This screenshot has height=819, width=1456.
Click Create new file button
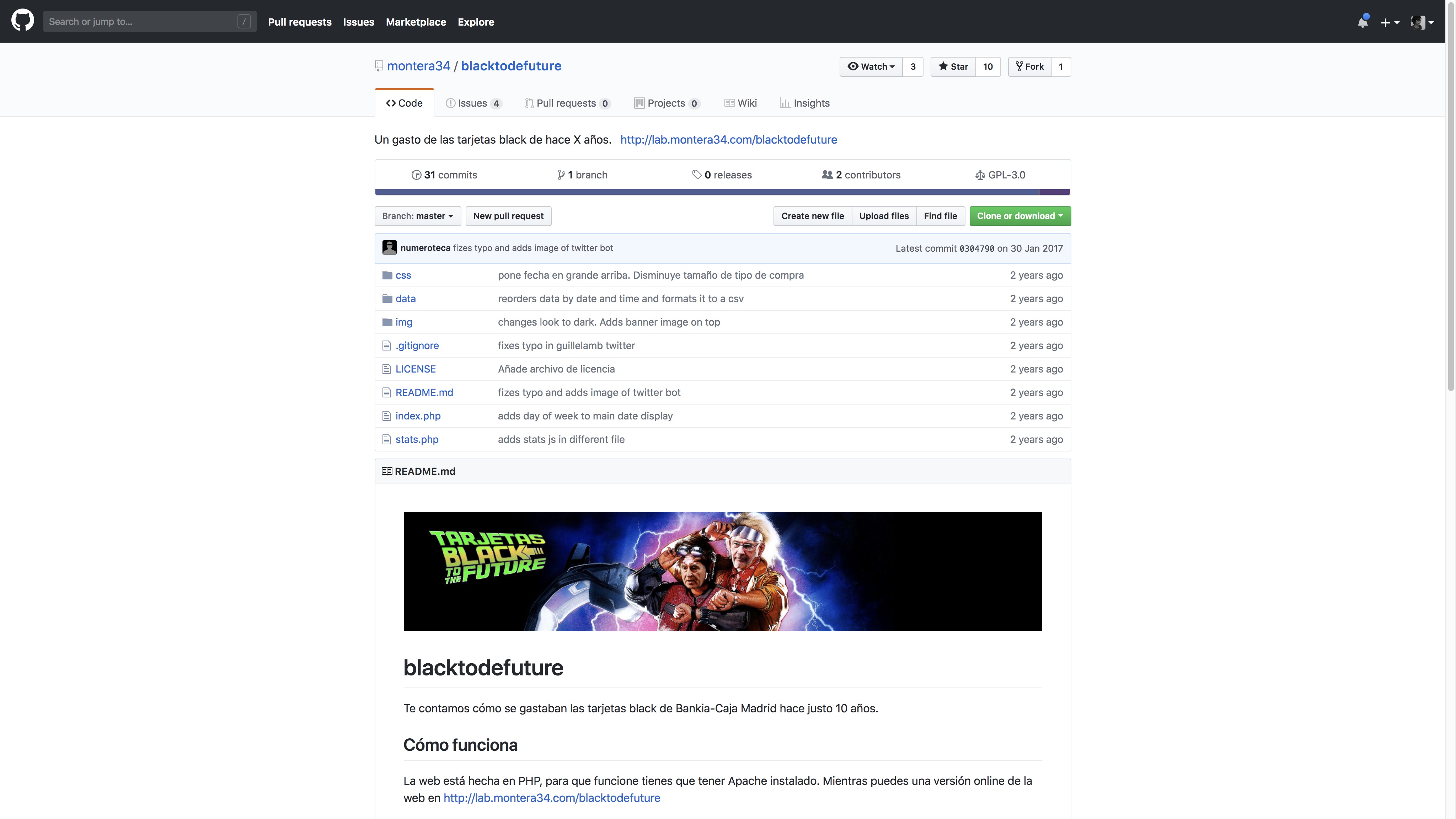812,216
